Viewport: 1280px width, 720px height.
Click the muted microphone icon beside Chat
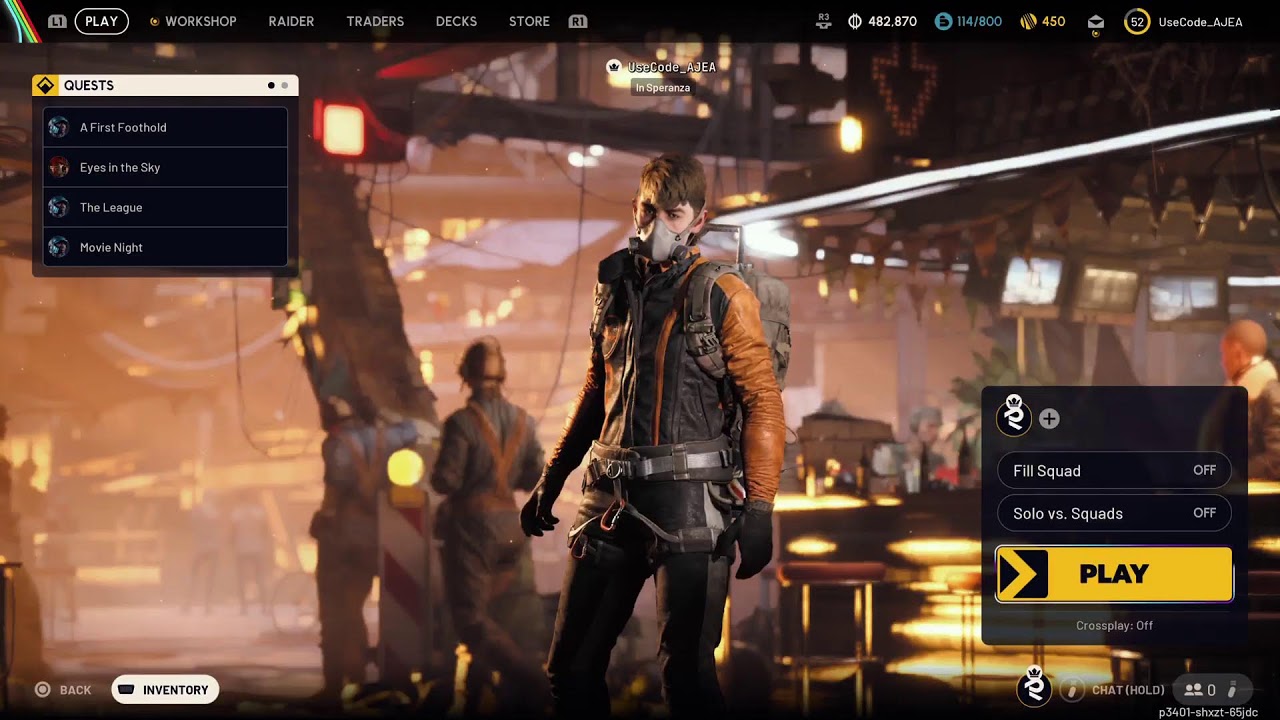pos(1072,690)
